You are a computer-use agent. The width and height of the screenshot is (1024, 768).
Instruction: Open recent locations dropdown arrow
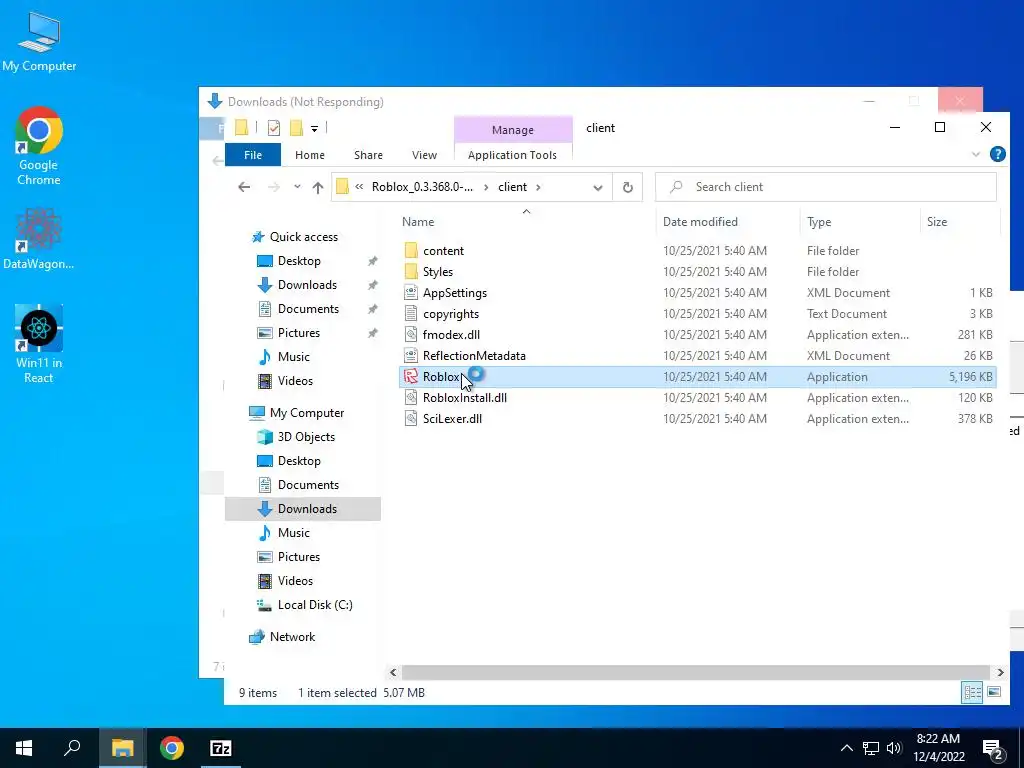point(297,187)
